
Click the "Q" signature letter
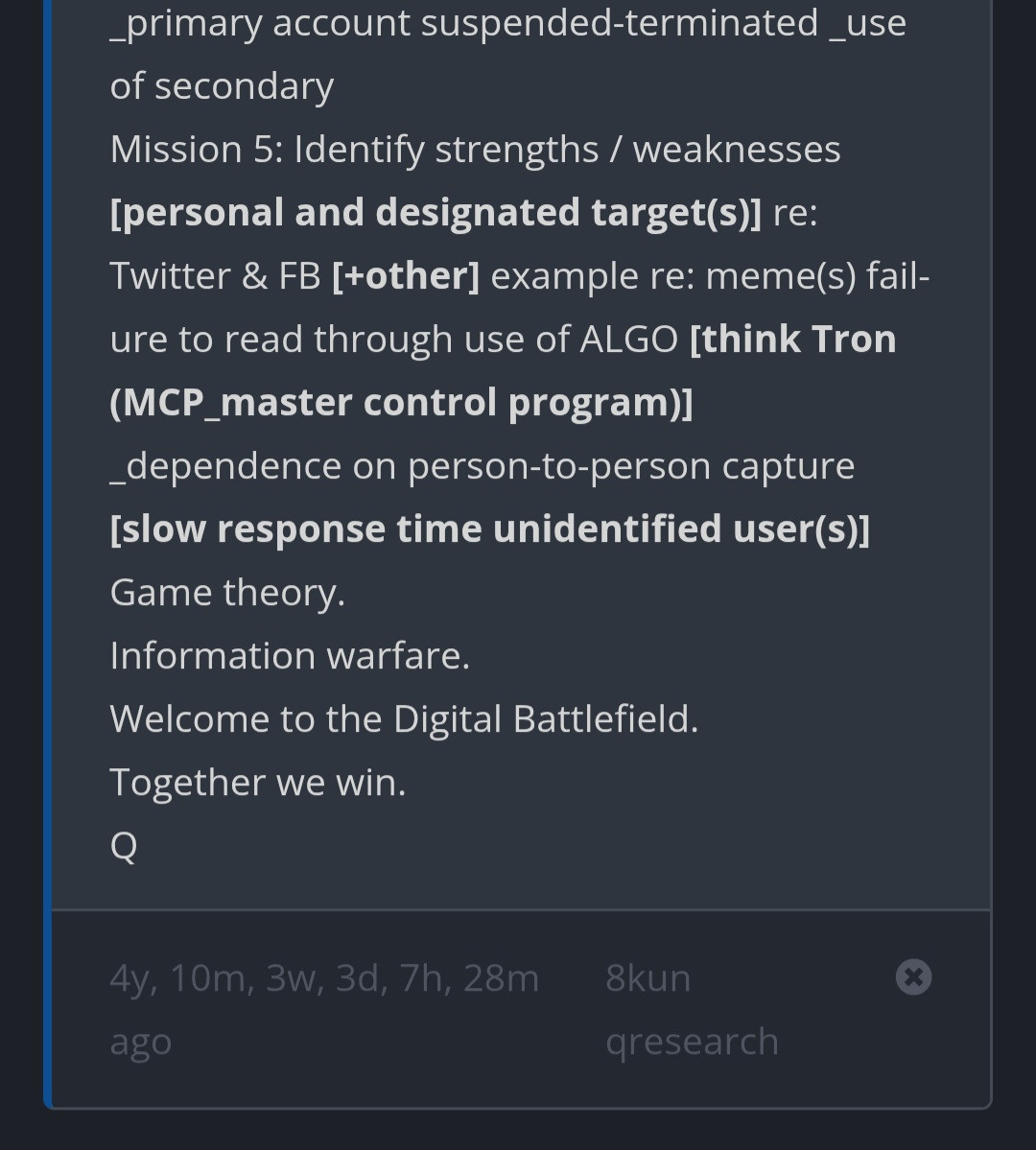(124, 846)
